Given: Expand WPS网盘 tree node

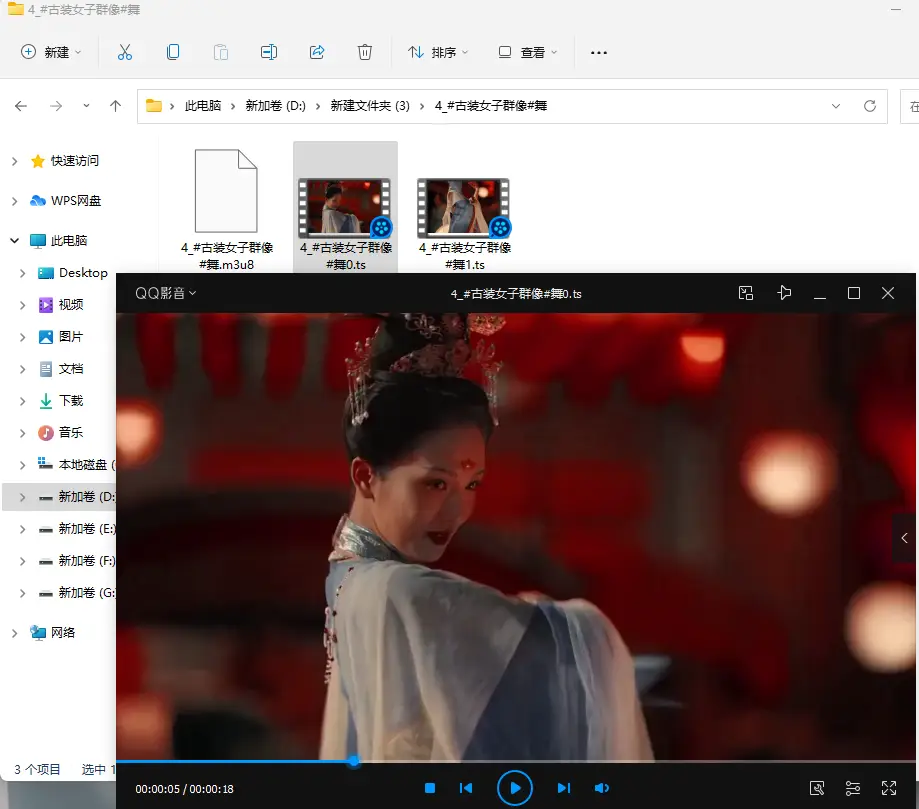Looking at the screenshot, I should pos(15,201).
